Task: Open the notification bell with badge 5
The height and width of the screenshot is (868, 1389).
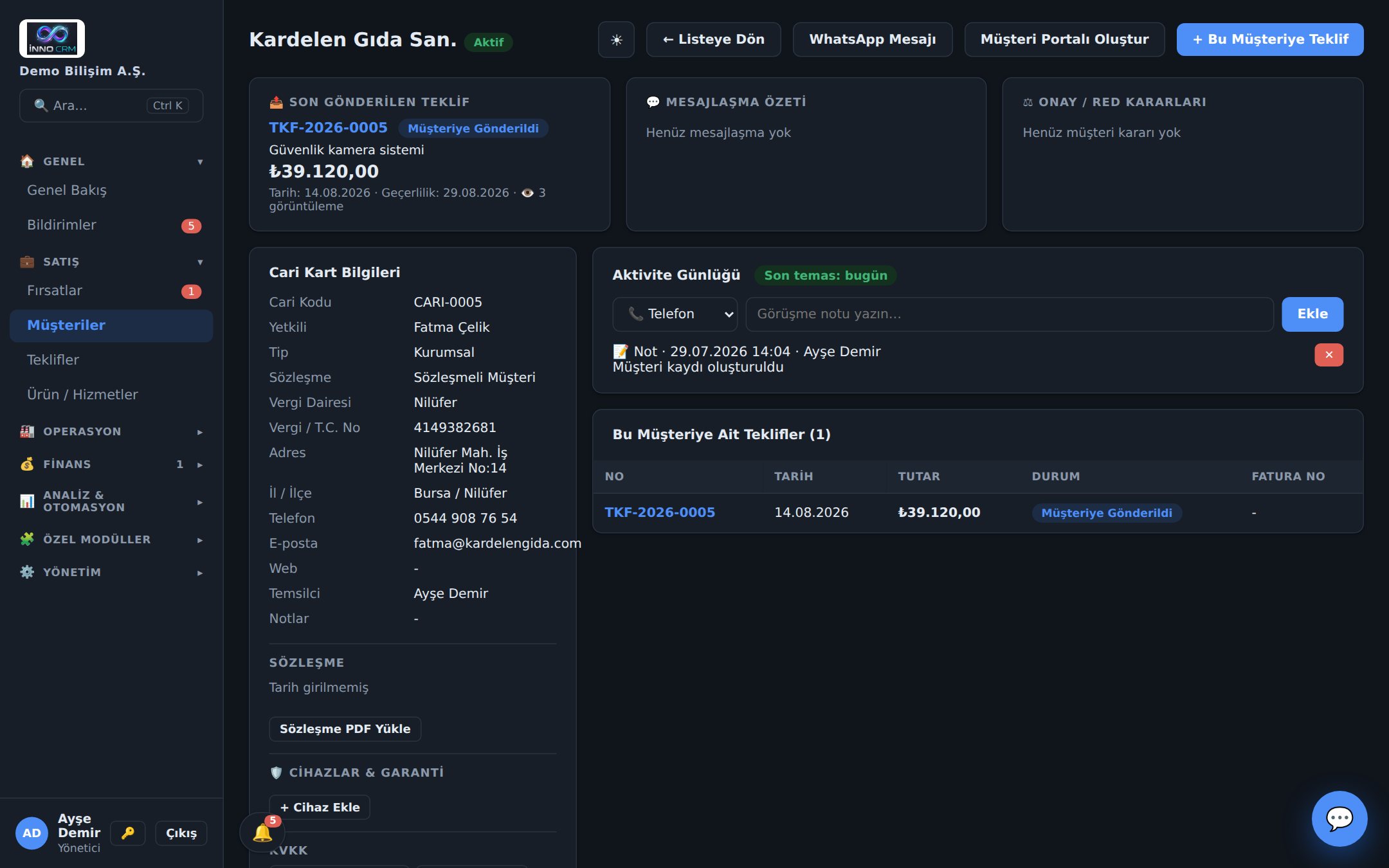Action: [x=262, y=833]
